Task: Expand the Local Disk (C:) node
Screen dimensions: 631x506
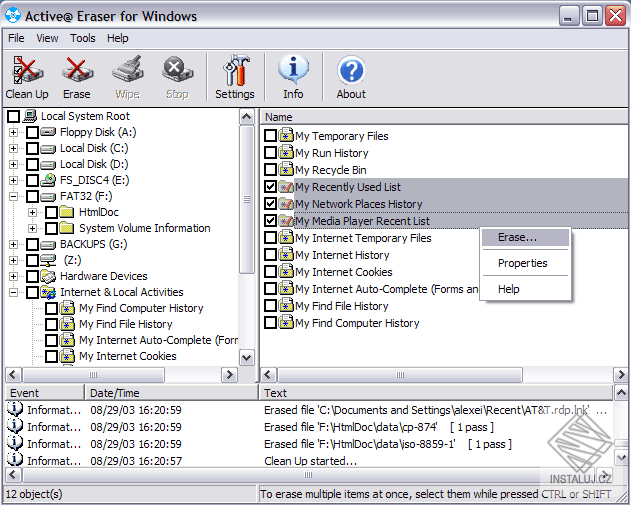Action: pos(13,148)
